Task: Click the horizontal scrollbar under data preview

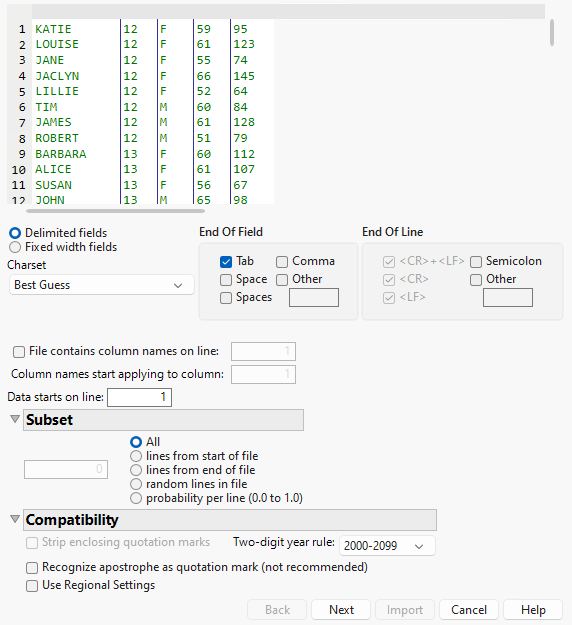Action: pyautogui.click(x=116, y=210)
